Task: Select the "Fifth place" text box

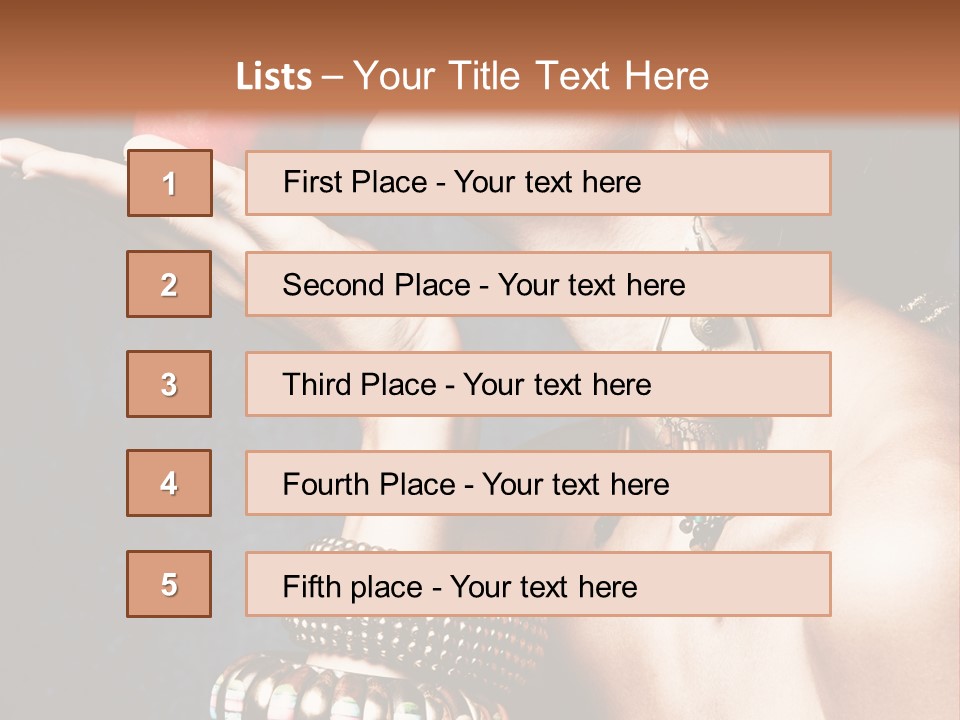Action: [x=538, y=585]
